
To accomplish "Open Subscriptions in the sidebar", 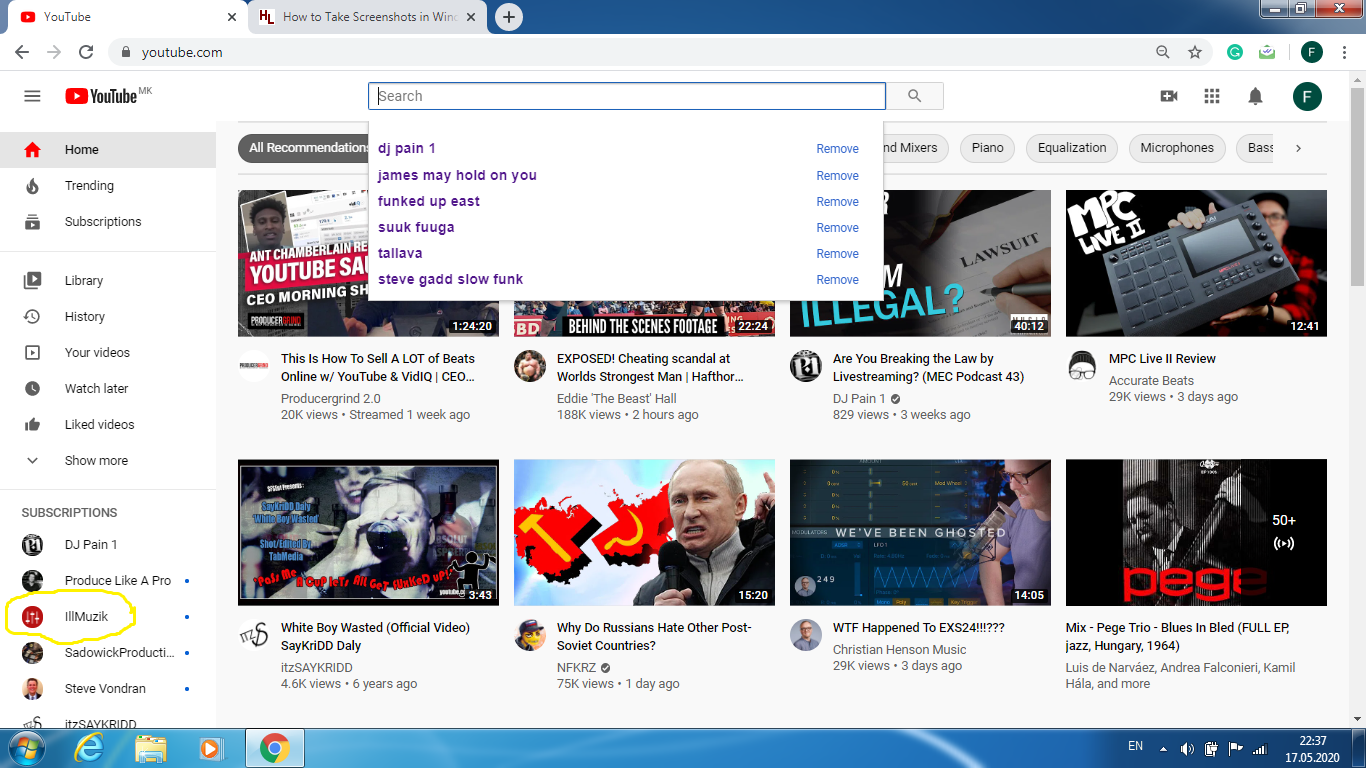I will tap(108, 221).
